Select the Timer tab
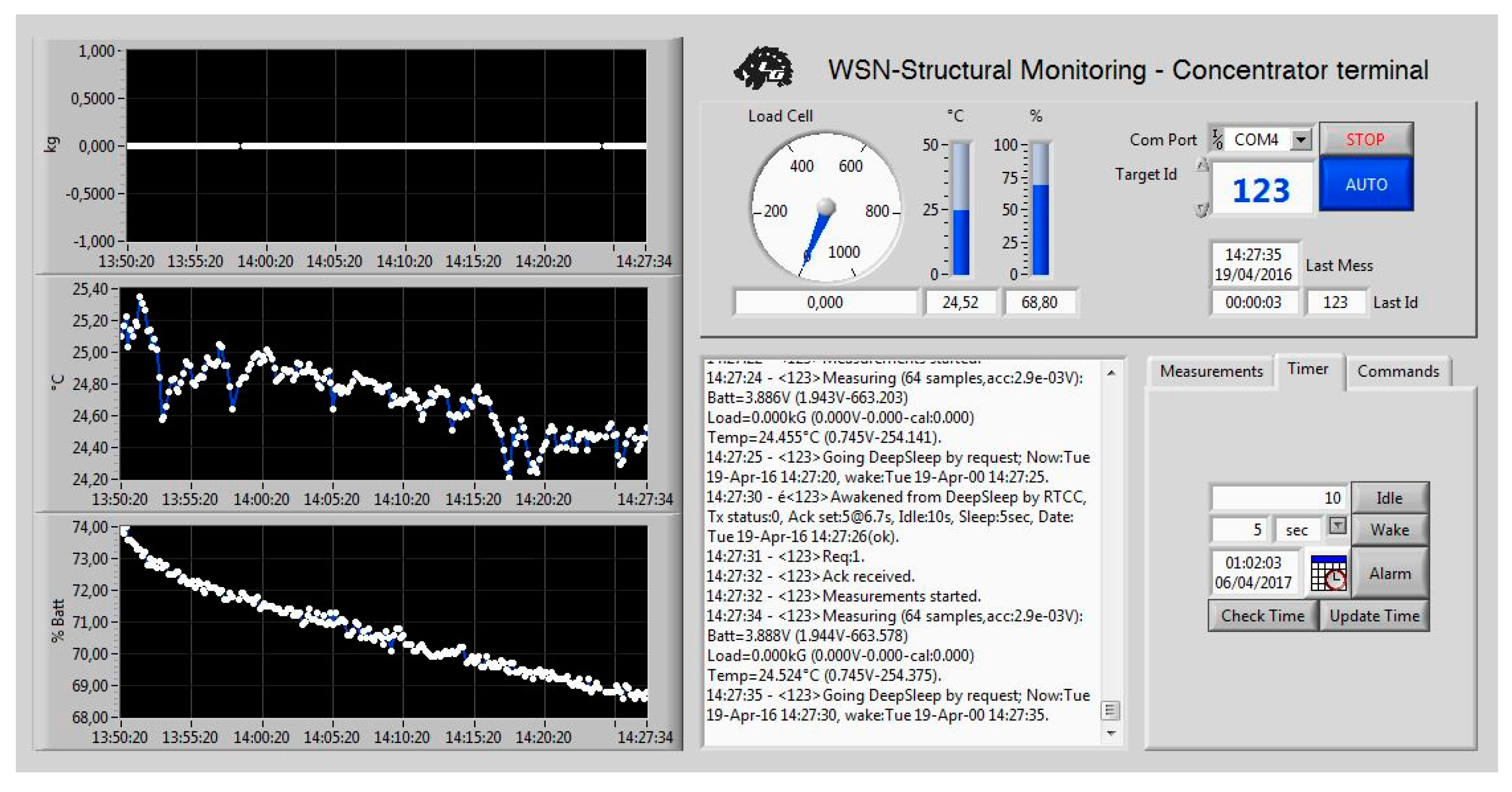 tap(1308, 369)
